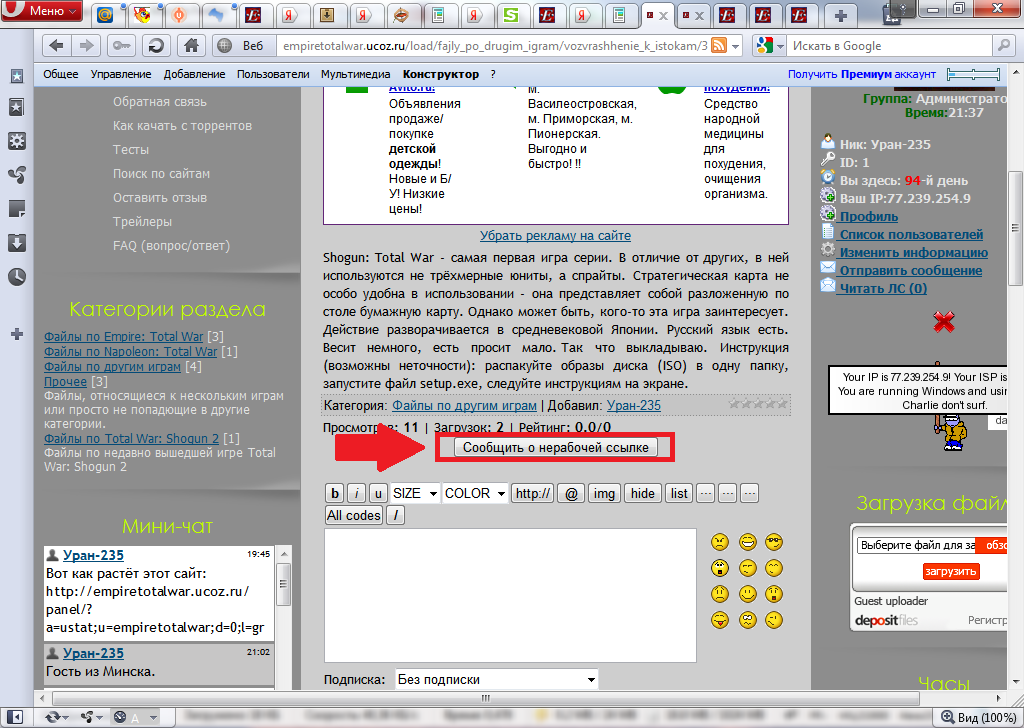
Task: Open the browser home page
Action: pyautogui.click(x=191, y=46)
